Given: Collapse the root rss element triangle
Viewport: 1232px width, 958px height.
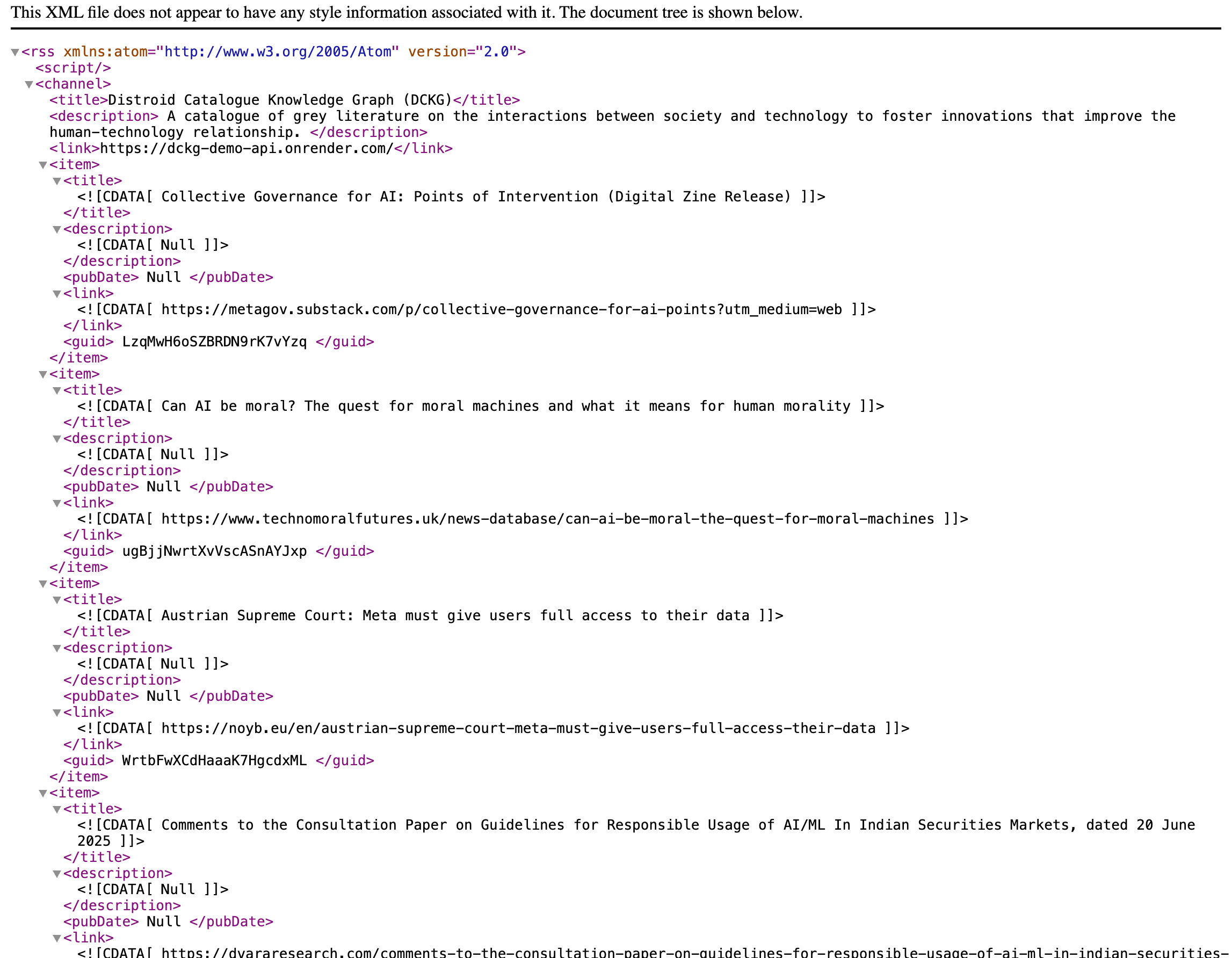Looking at the screenshot, I should pos(15,53).
